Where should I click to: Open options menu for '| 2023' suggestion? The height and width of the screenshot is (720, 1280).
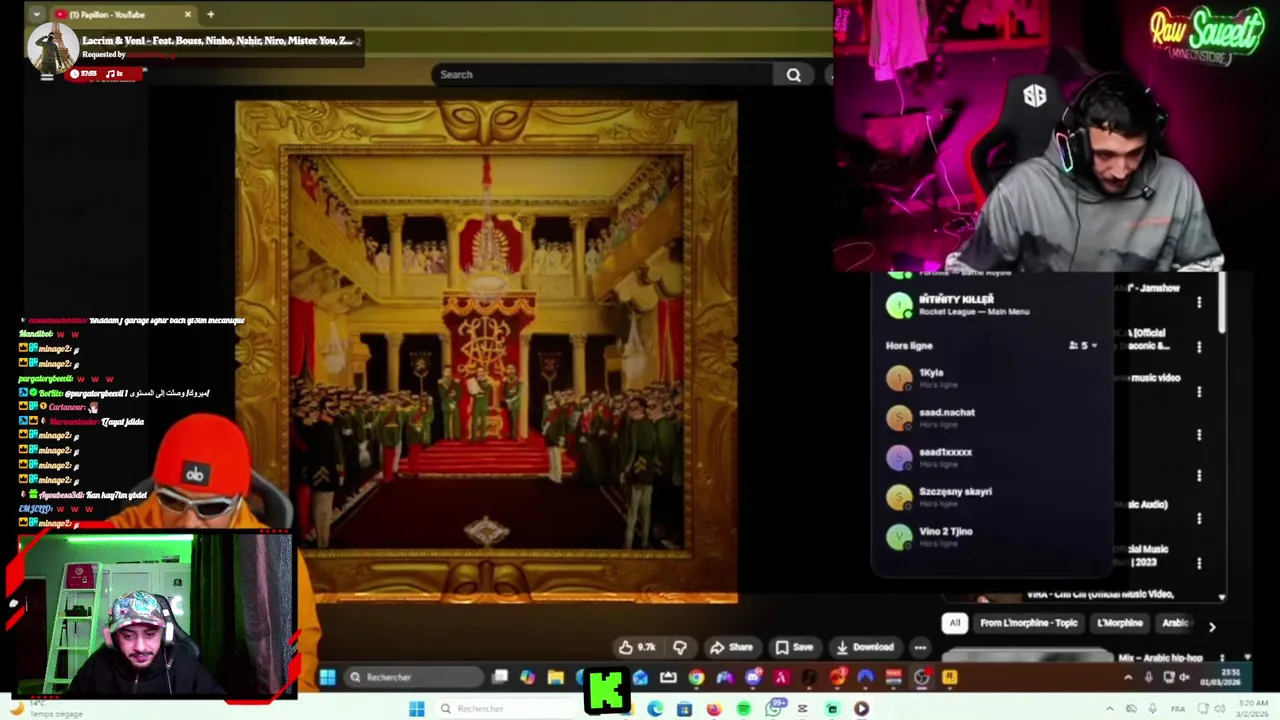pyautogui.click(x=1199, y=563)
